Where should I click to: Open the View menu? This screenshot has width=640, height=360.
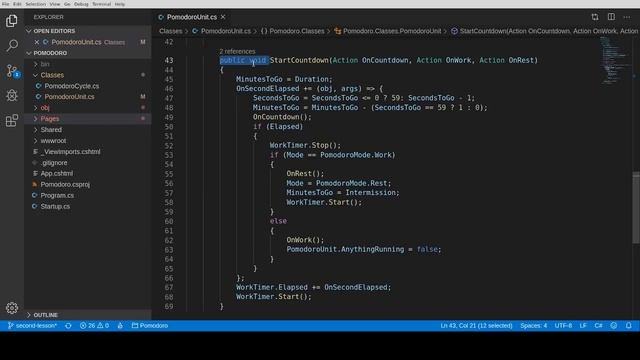[55, 4]
